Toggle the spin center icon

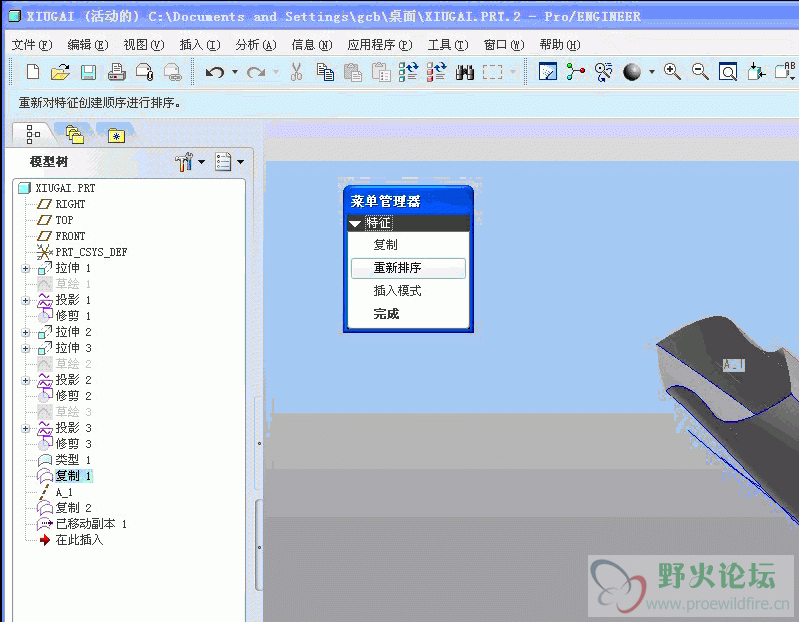(575, 72)
